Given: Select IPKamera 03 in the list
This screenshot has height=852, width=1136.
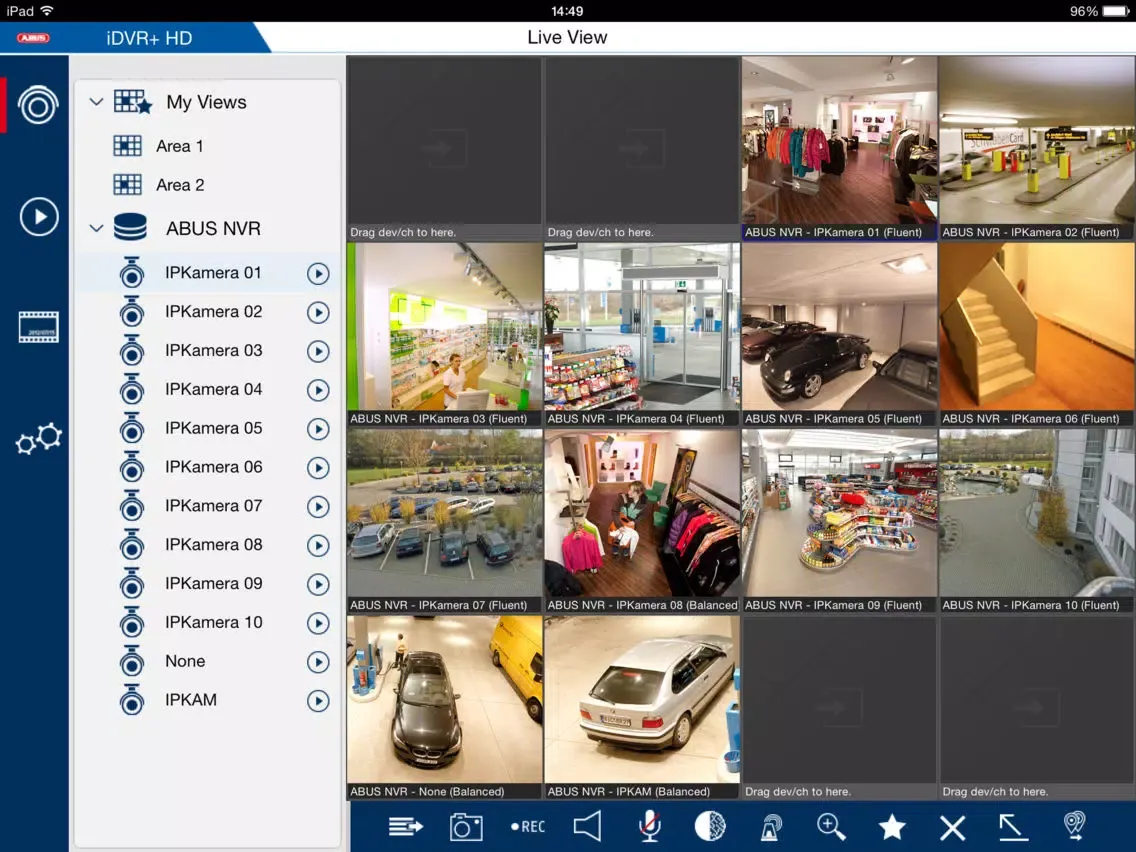Looking at the screenshot, I should tap(207, 351).
